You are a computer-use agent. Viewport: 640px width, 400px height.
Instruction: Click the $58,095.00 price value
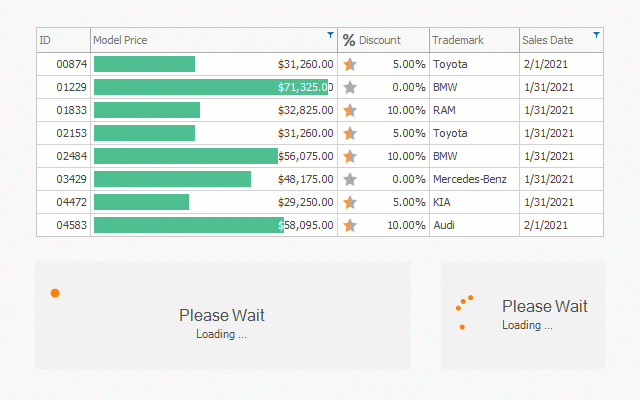306,225
